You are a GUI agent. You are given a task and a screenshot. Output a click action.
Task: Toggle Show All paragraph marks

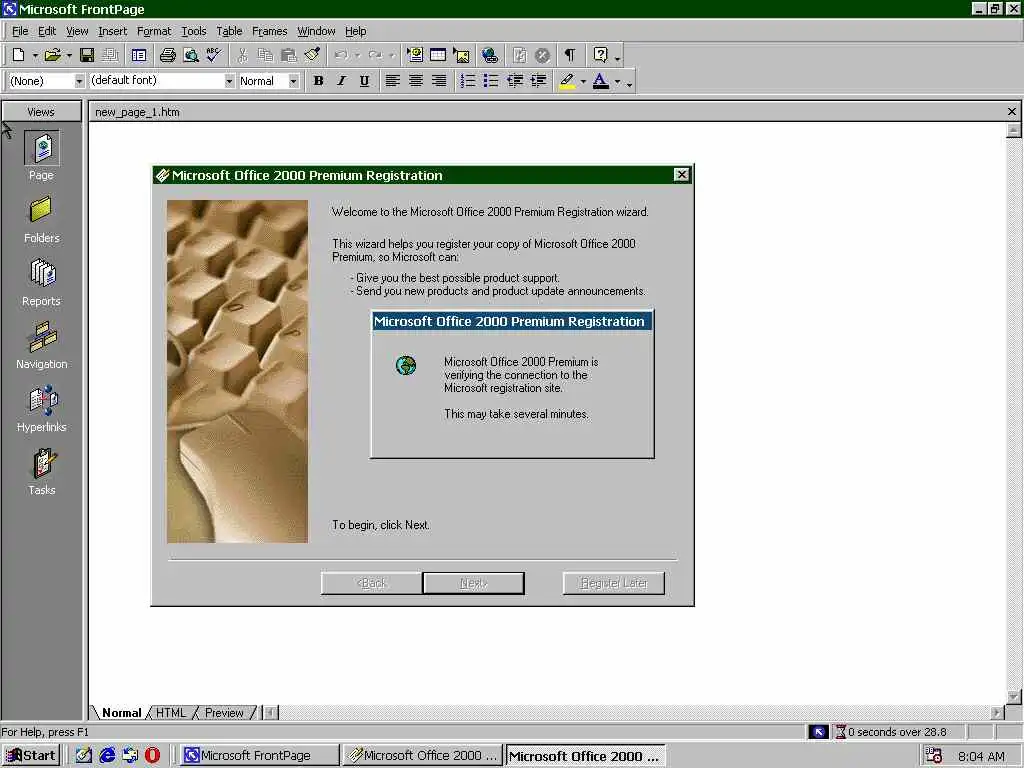[x=570, y=56]
